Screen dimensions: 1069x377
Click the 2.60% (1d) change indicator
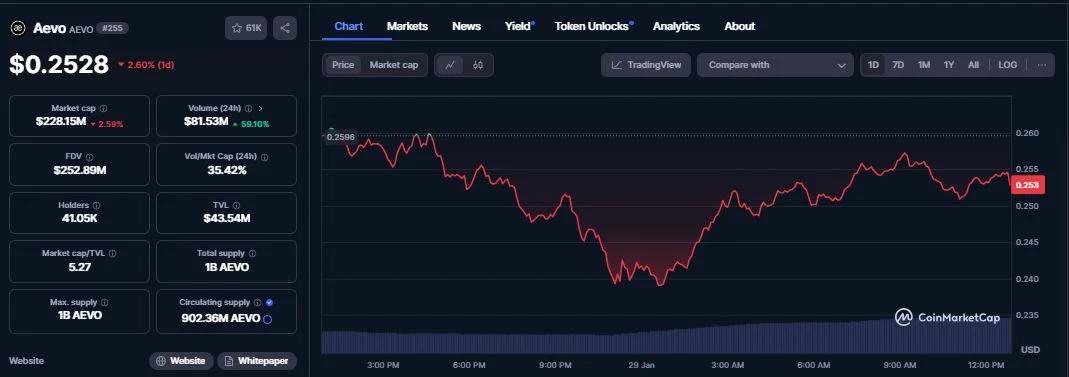pos(146,65)
